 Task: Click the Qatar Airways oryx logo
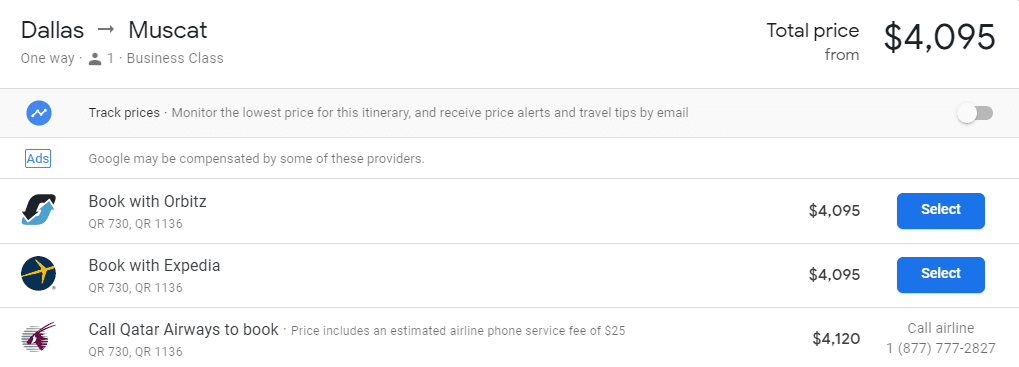[x=38, y=338]
